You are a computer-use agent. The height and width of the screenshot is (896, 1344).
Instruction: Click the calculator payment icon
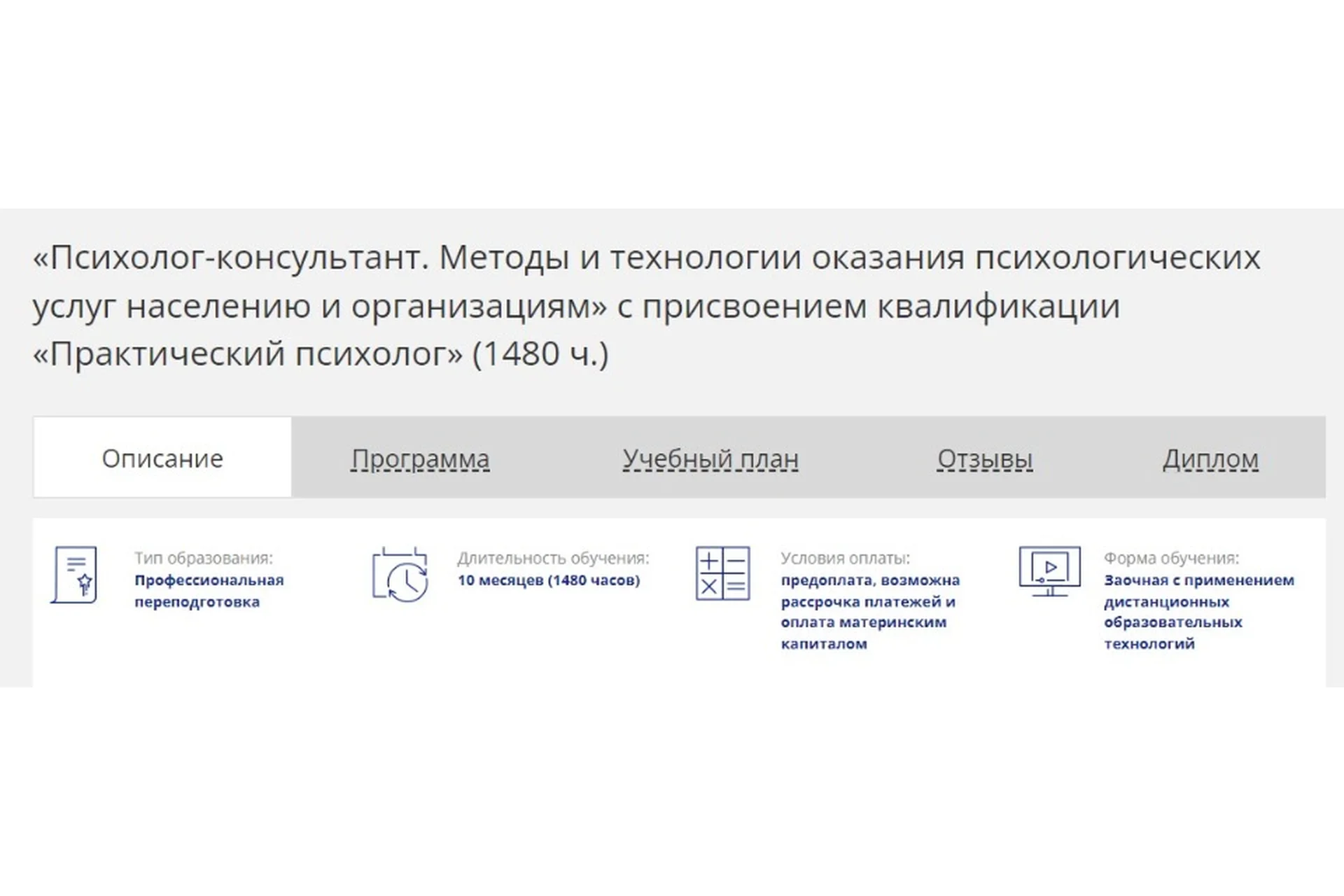pos(722,573)
